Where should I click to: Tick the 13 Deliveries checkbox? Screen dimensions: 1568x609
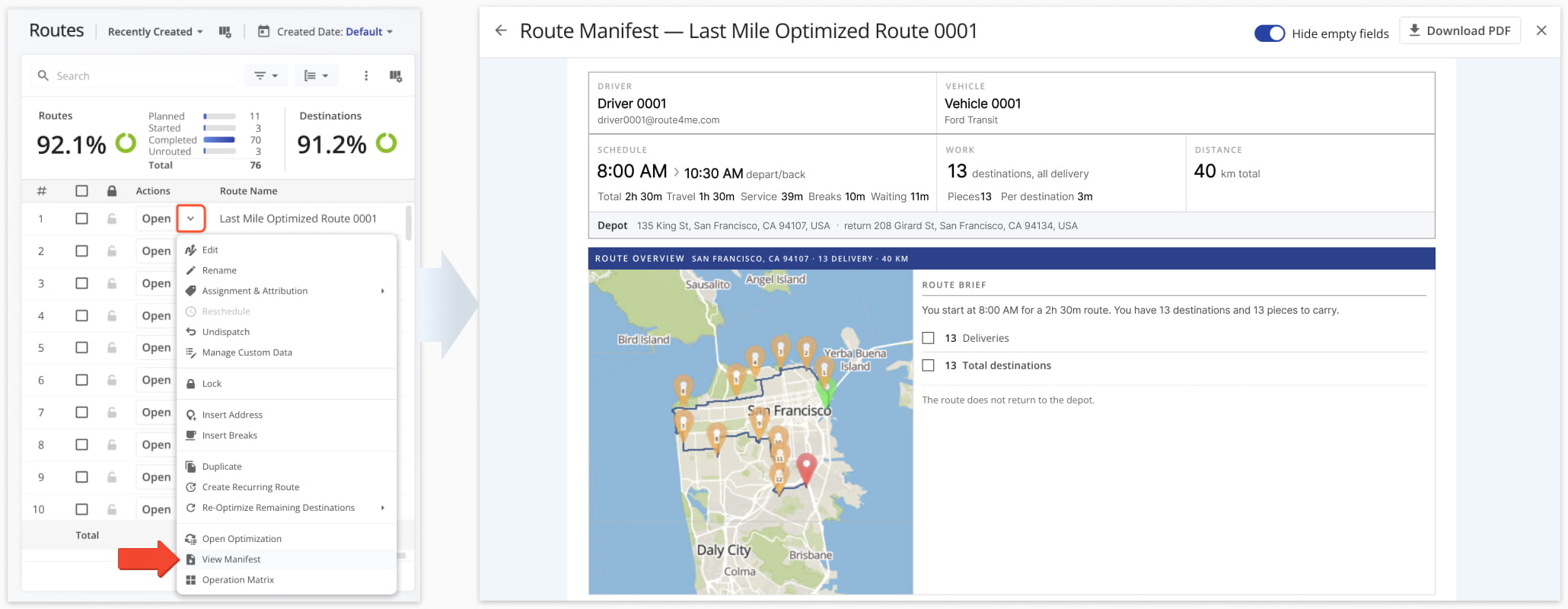[928, 338]
